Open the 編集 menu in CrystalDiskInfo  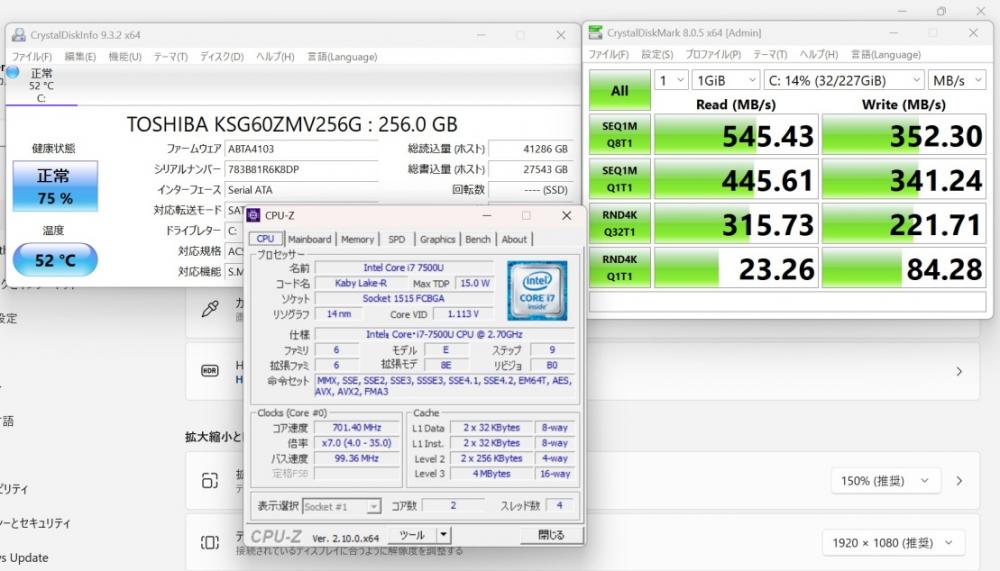tap(80, 57)
